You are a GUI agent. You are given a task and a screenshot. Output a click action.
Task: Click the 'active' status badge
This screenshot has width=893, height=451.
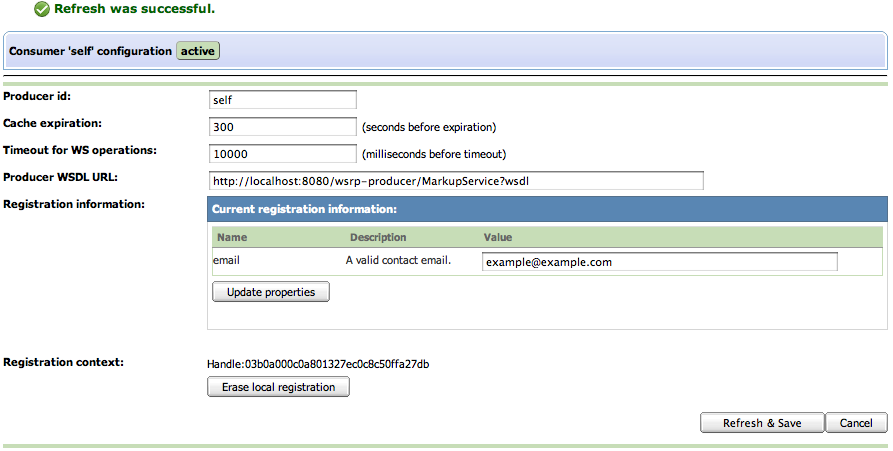[x=198, y=51]
